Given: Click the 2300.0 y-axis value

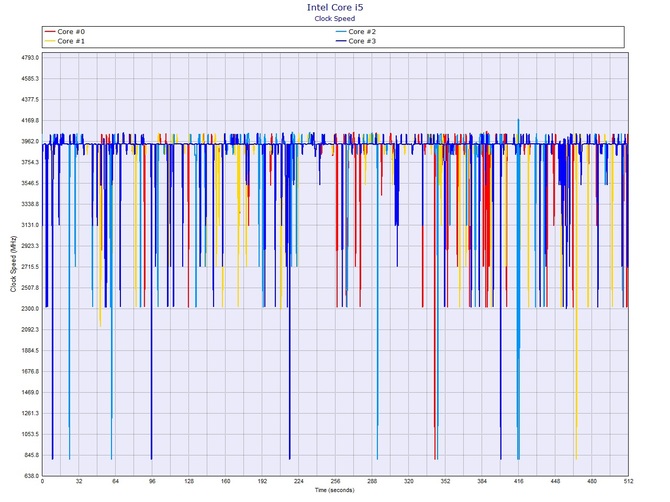Looking at the screenshot, I should point(30,309).
